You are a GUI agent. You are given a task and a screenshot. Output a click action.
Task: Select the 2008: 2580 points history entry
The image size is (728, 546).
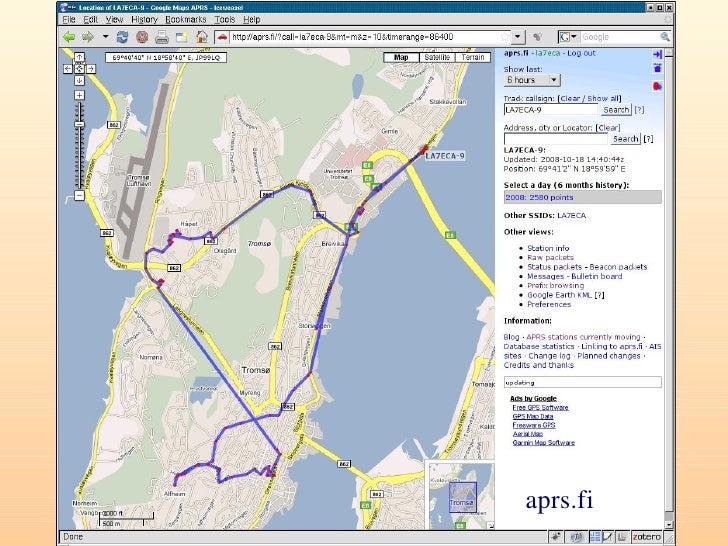click(x=583, y=197)
